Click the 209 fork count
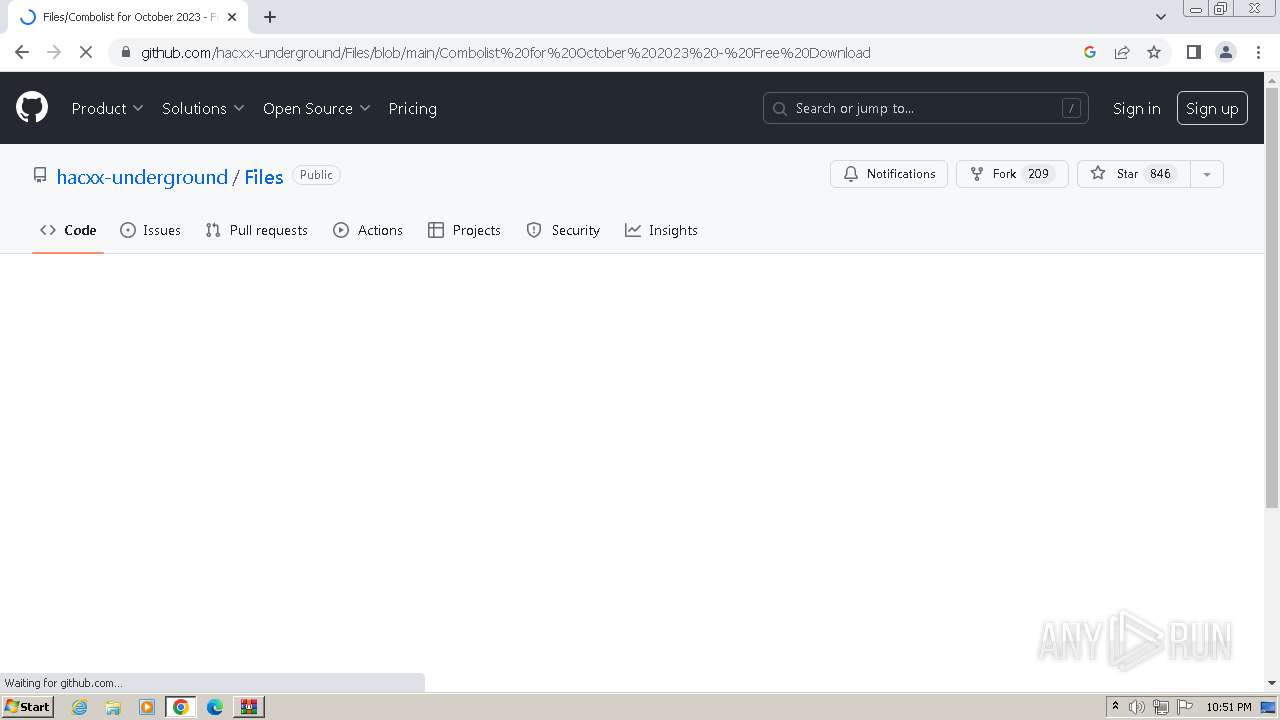This screenshot has height=720, width=1280. point(1038,174)
